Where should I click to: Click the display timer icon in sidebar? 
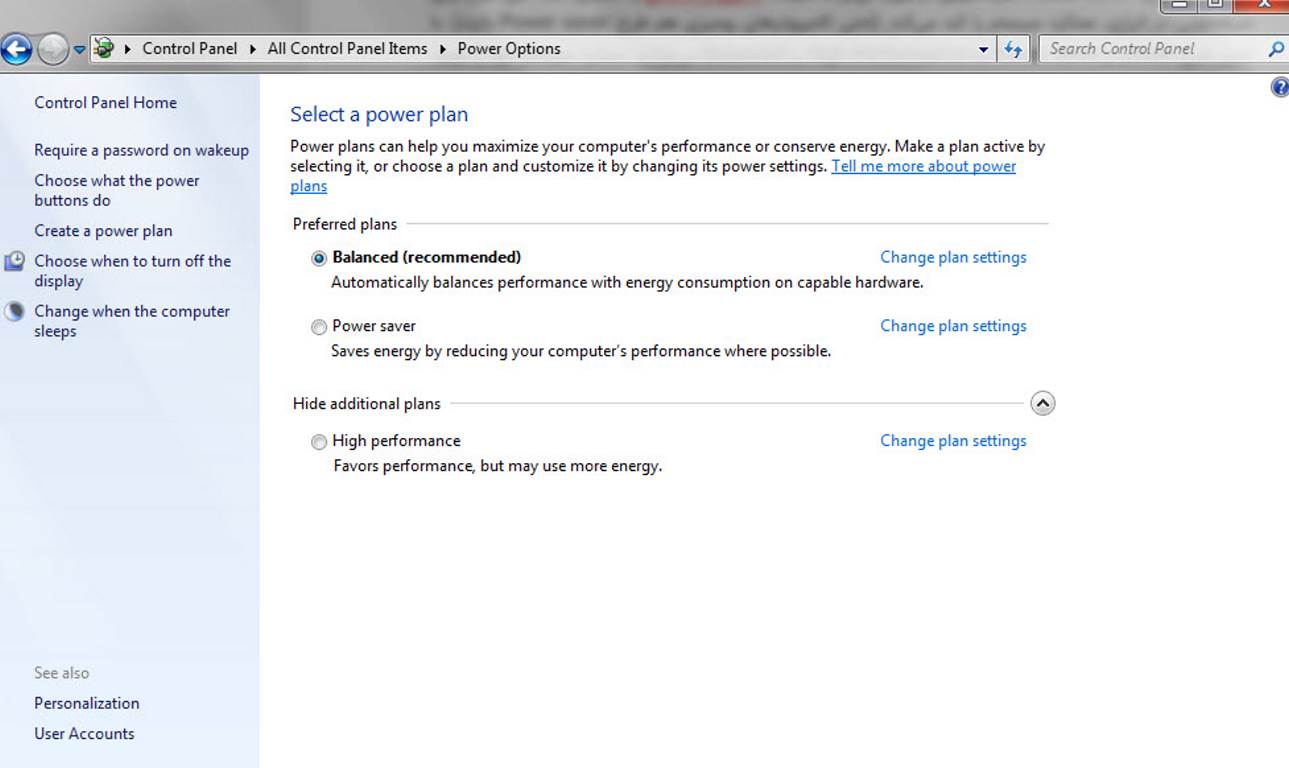[x=14, y=262]
